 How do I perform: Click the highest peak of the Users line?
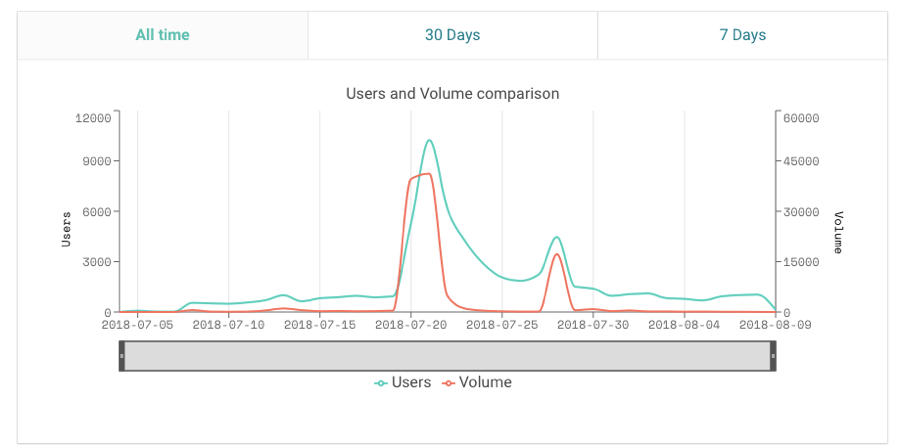pyautogui.click(x=429, y=140)
